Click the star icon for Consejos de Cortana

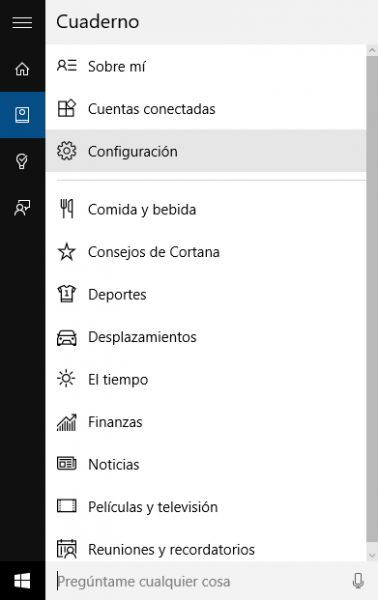pyautogui.click(x=67, y=252)
